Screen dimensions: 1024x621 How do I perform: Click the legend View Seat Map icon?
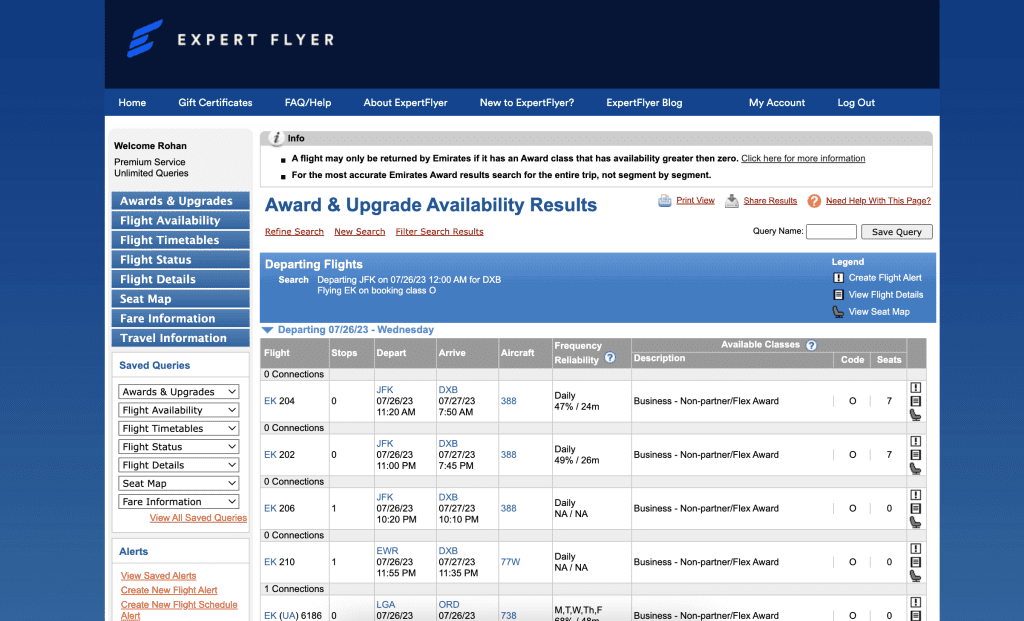[x=839, y=311]
